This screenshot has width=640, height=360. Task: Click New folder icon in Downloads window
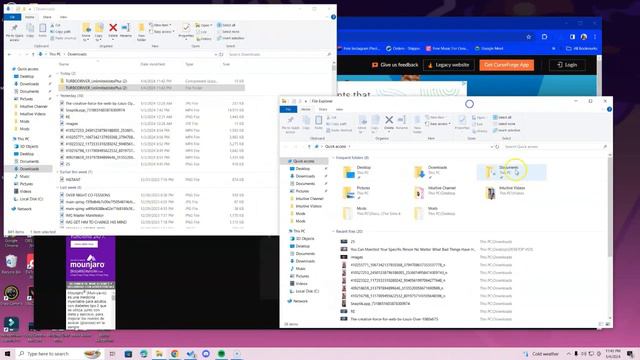click(x=141, y=28)
